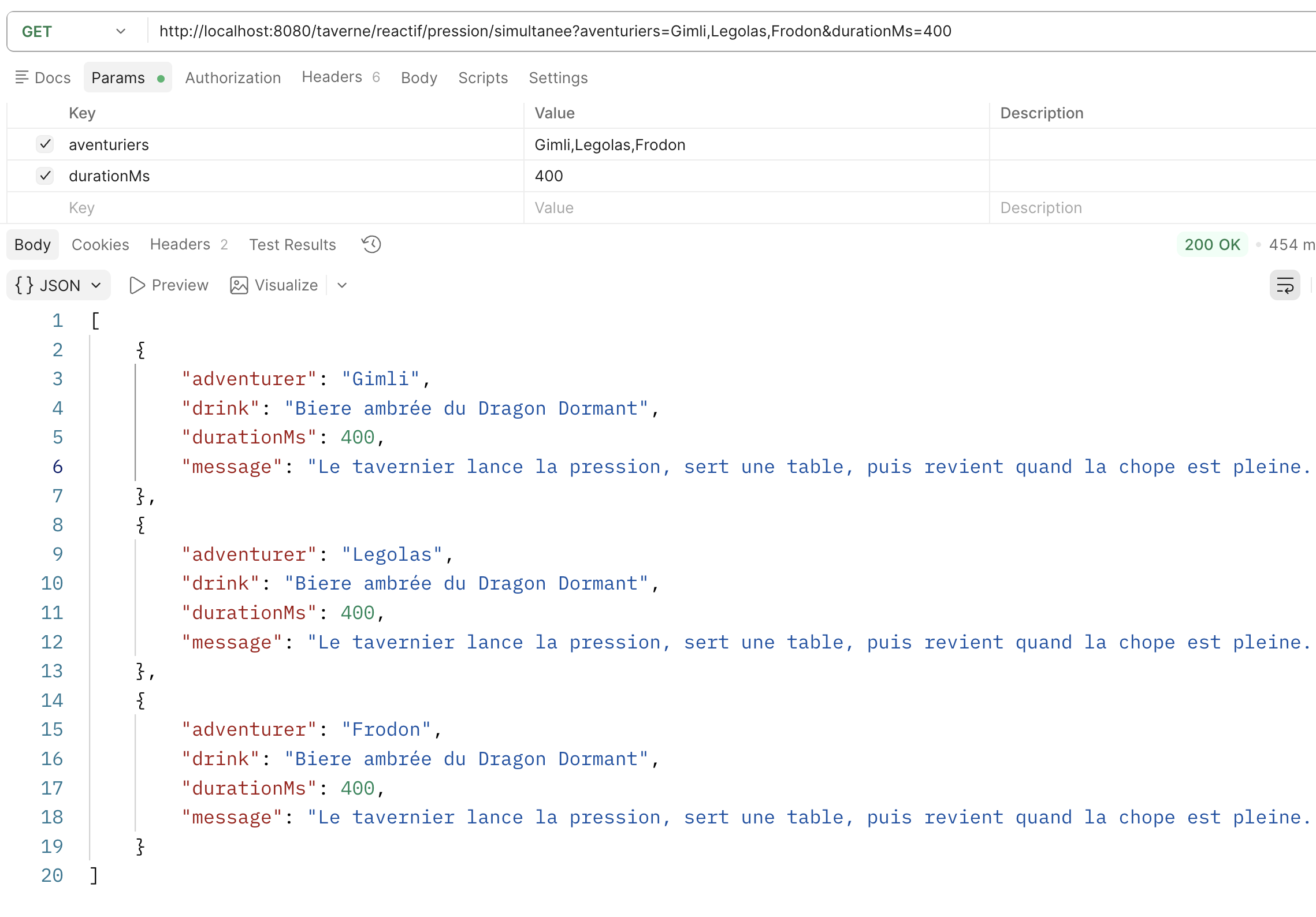The image size is (1316, 917).
Task: Uncheck the aventuriers parameter checkbox
Action: pyautogui.click(x=45, y=144)
